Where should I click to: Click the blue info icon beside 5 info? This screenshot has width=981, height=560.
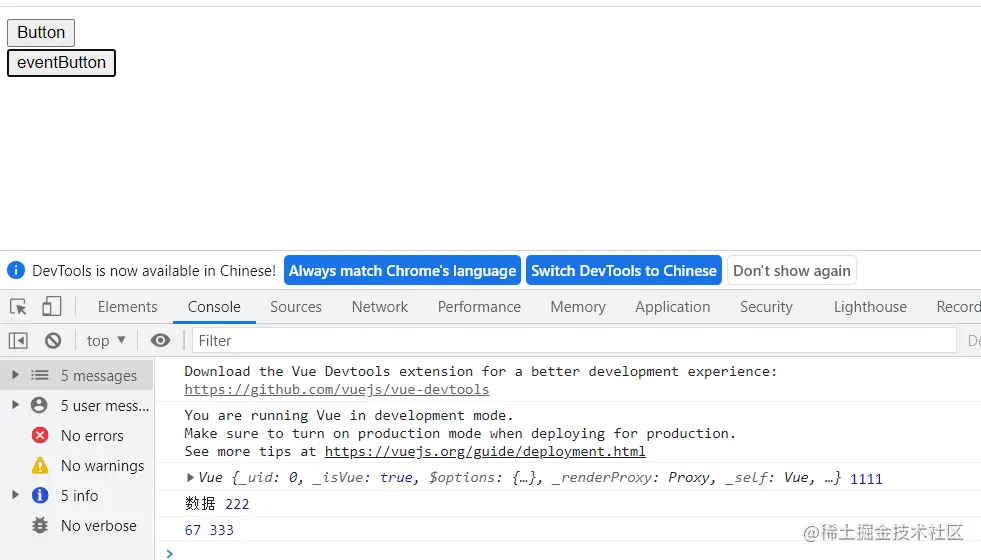click(40, 496)
